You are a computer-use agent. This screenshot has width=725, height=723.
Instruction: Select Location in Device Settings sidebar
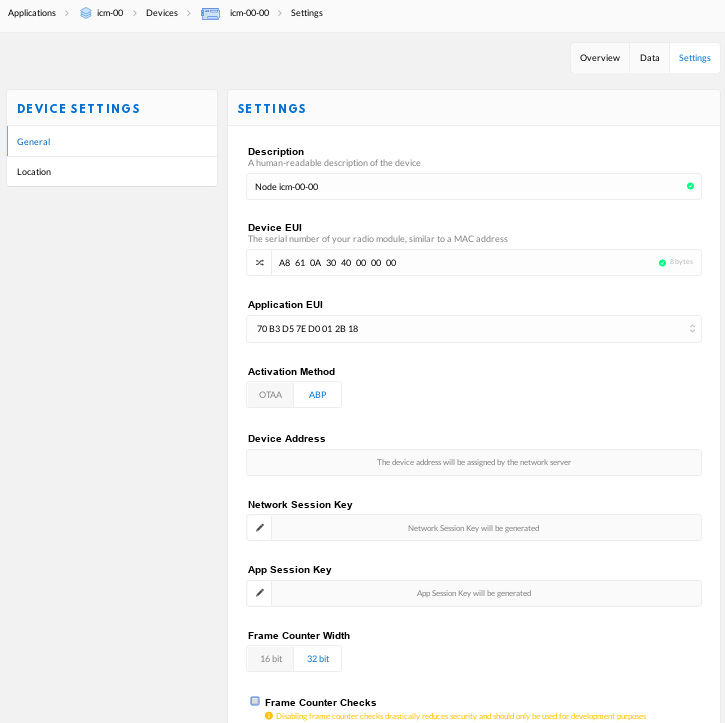pos(34,172)
